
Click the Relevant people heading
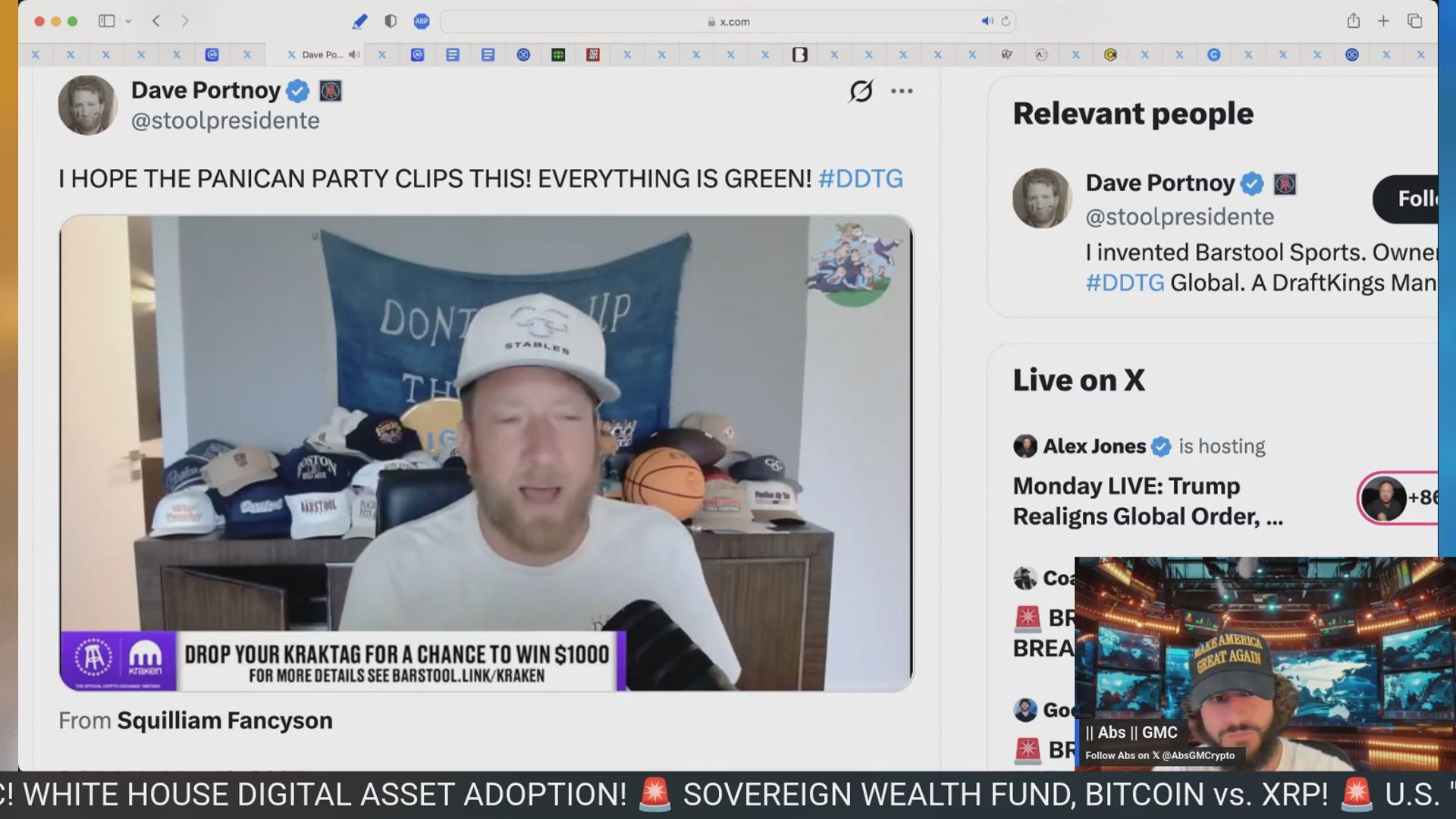[x=1133, y=114]
